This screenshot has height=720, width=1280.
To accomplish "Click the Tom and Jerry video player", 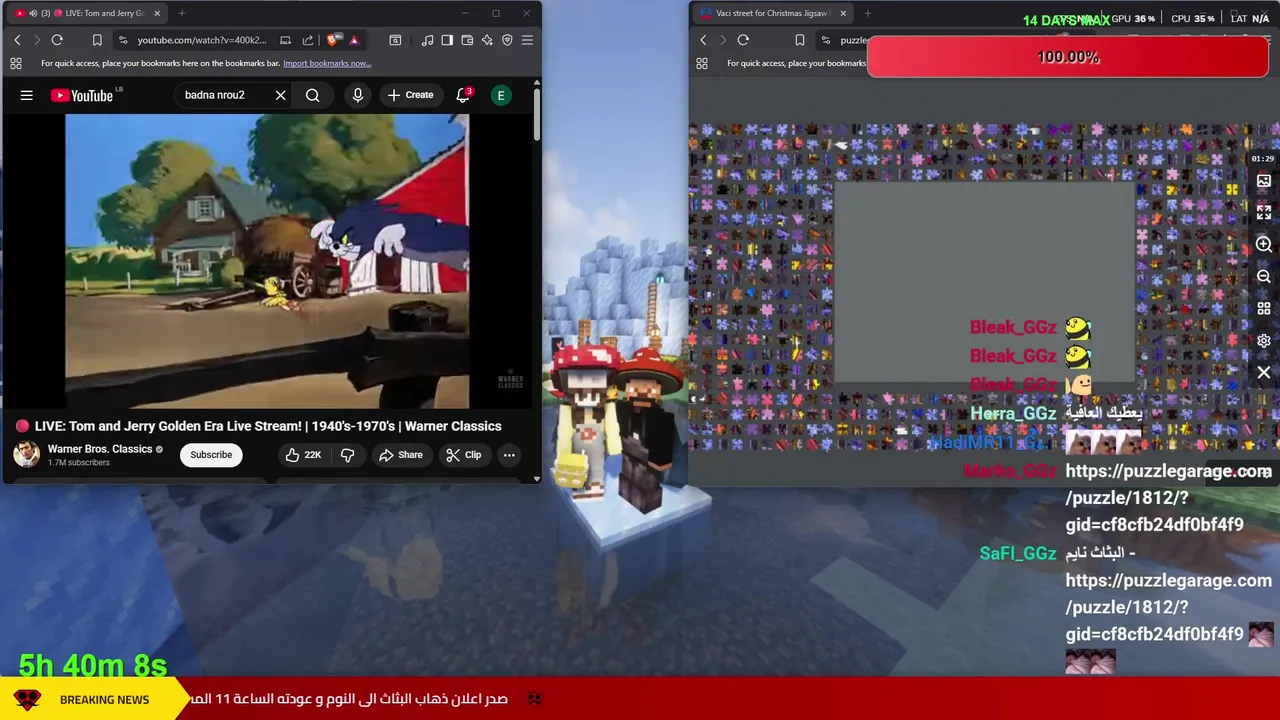I will tap(267, 262).
